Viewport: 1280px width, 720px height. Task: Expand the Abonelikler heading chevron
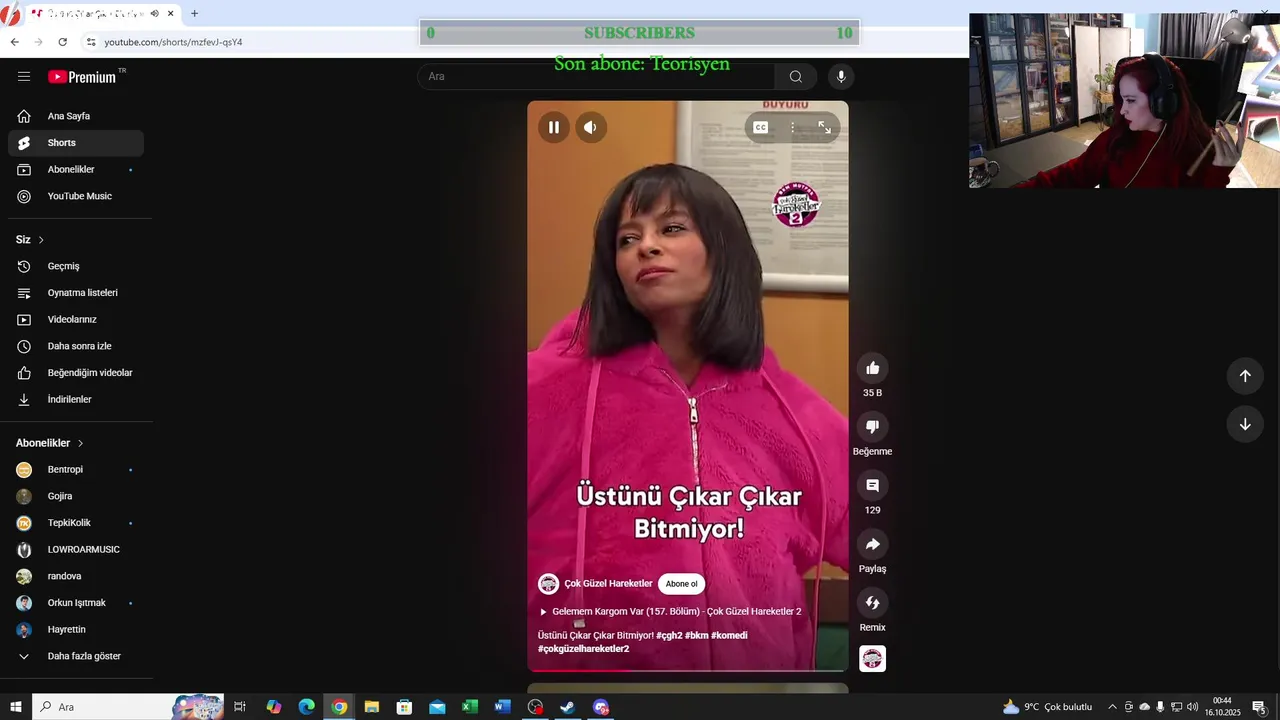pos(81,443)
